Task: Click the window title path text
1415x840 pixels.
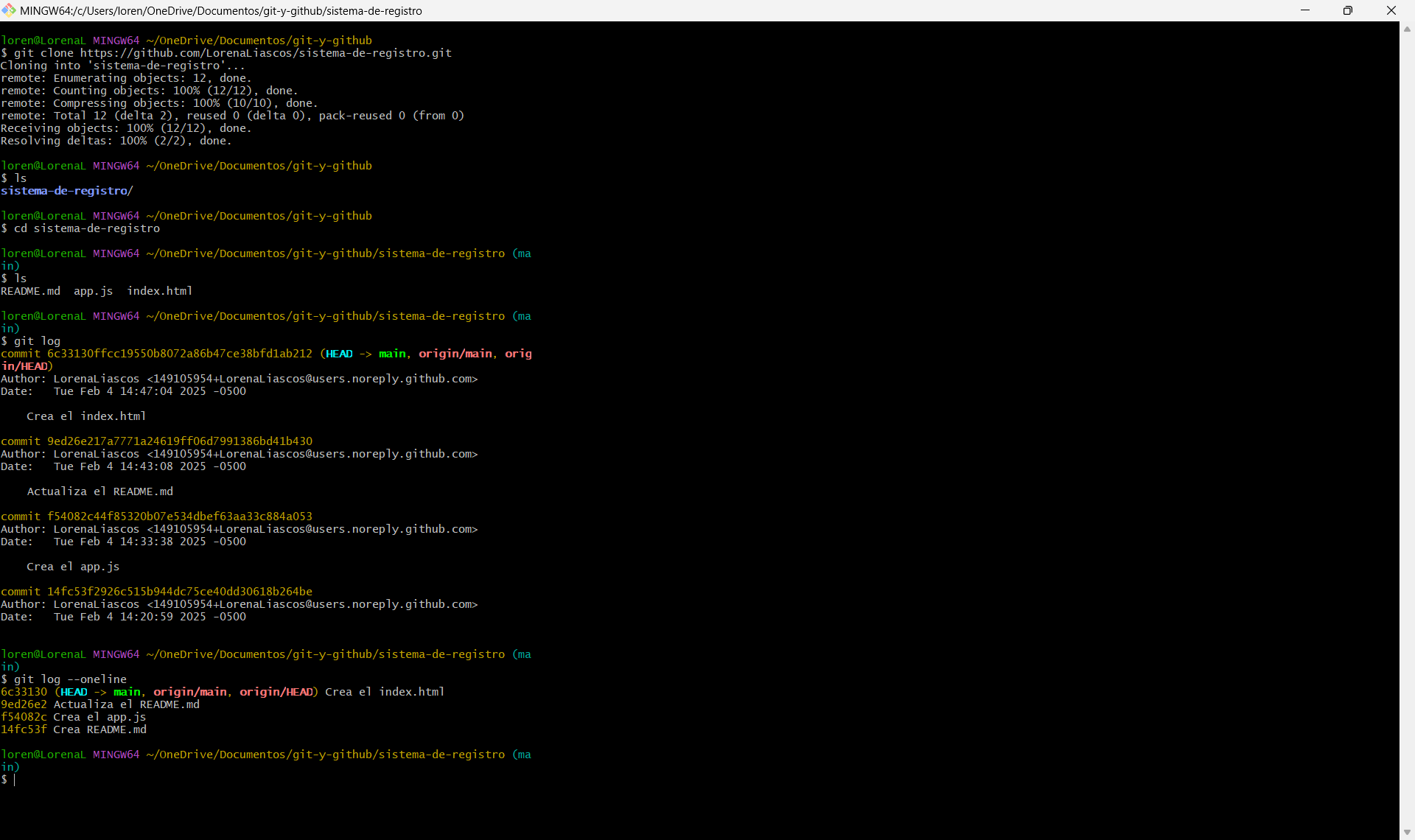Action: pyautogui.click(x=221, y=10)
